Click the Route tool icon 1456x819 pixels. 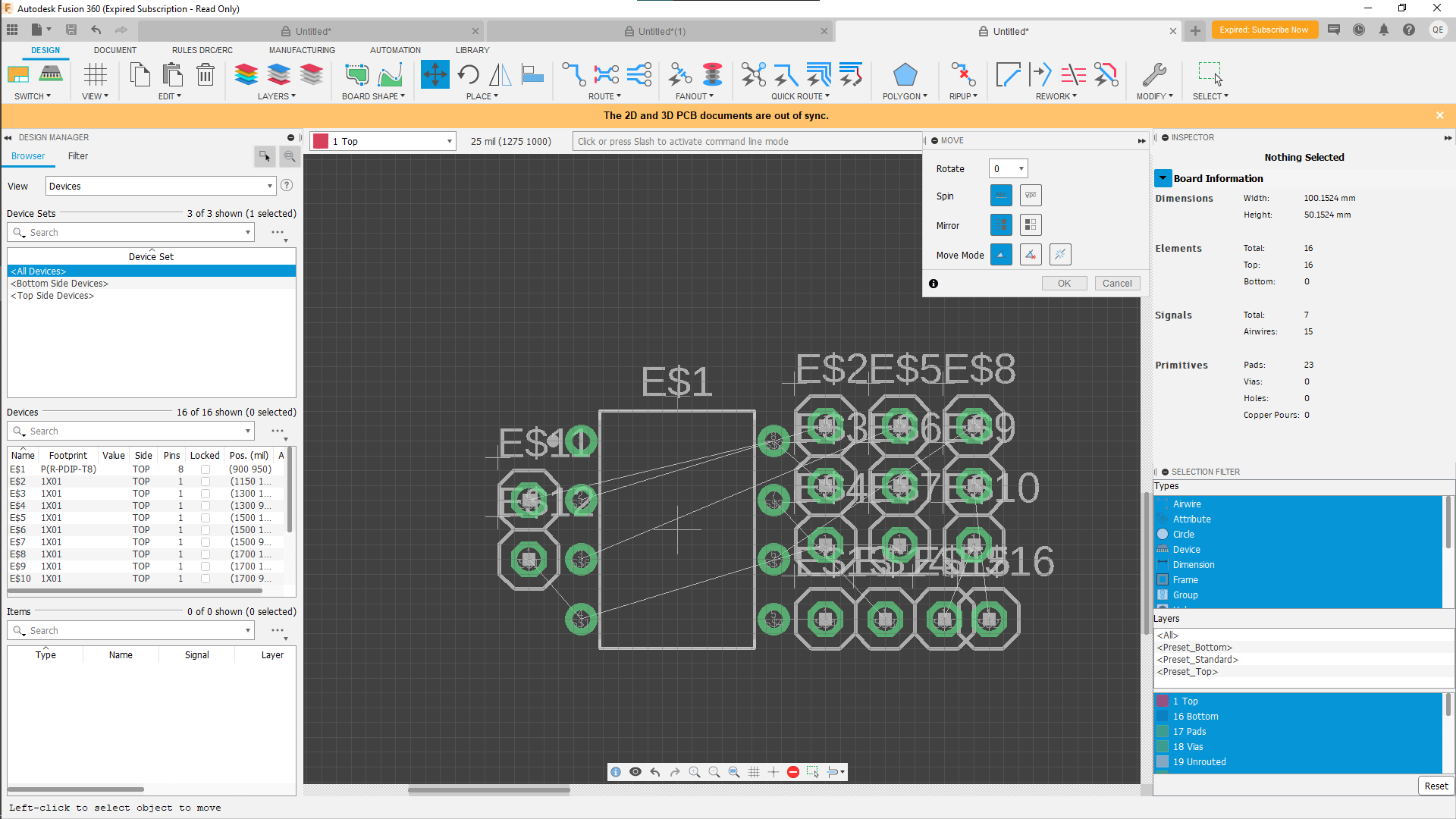tap(573, 75)
